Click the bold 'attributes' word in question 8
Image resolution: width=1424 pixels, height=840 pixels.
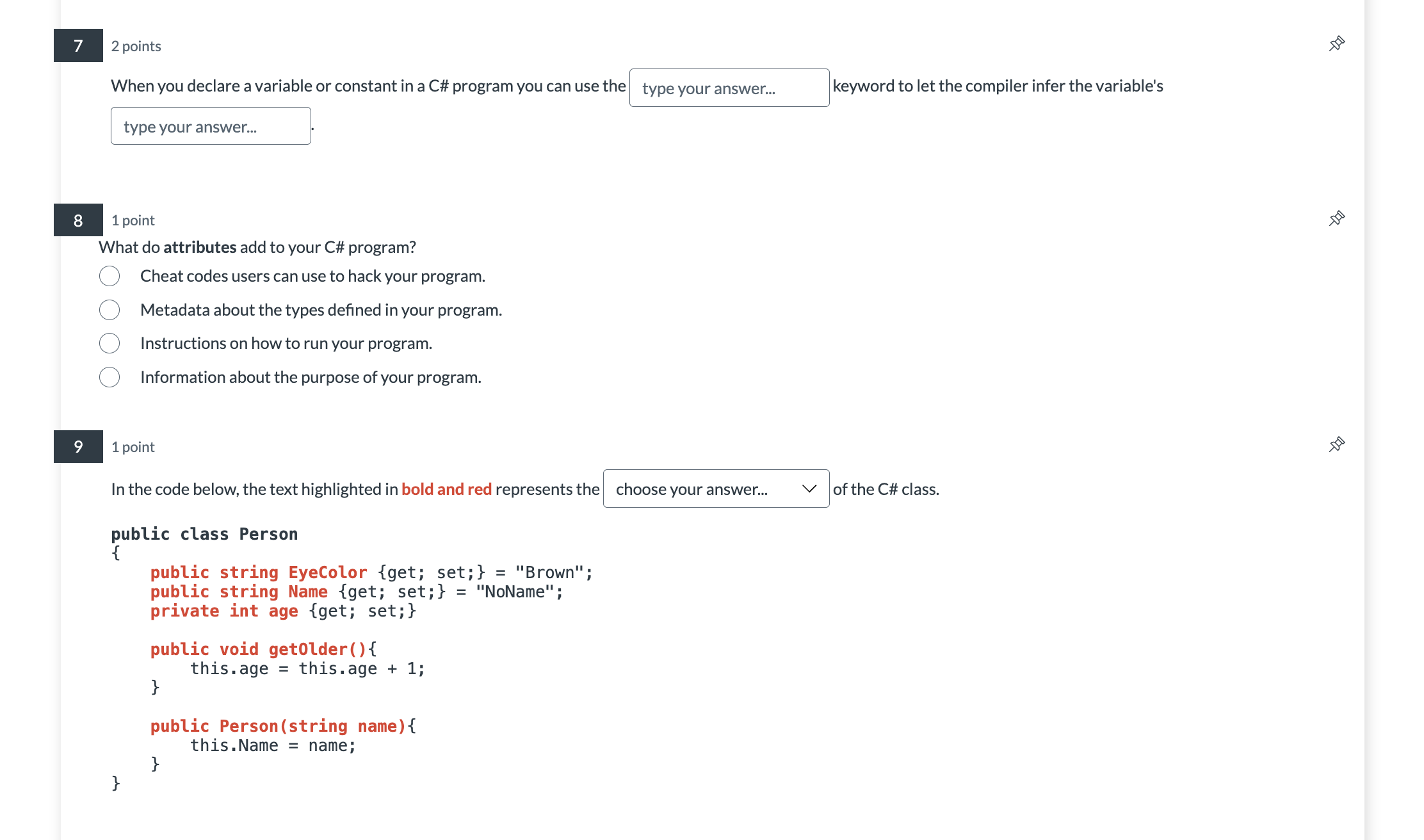(200, 247)
